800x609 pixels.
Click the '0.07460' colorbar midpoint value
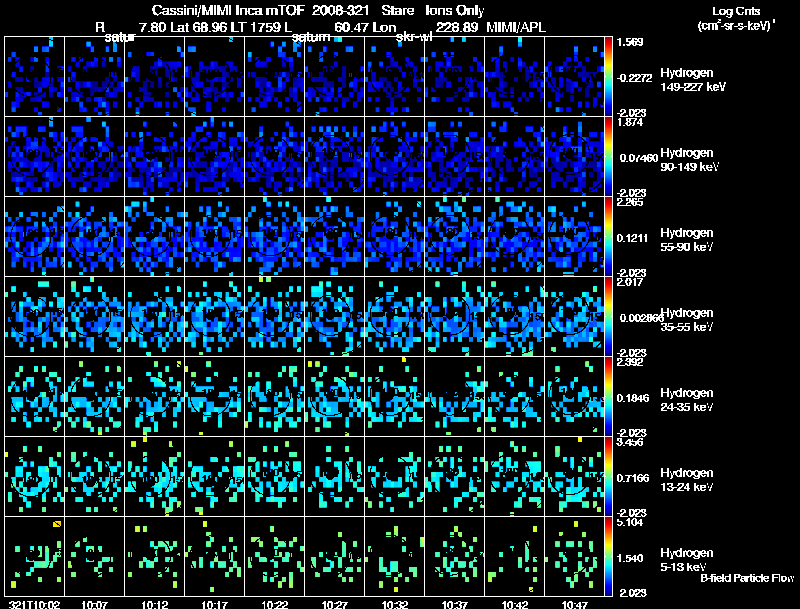pos(639,158)
